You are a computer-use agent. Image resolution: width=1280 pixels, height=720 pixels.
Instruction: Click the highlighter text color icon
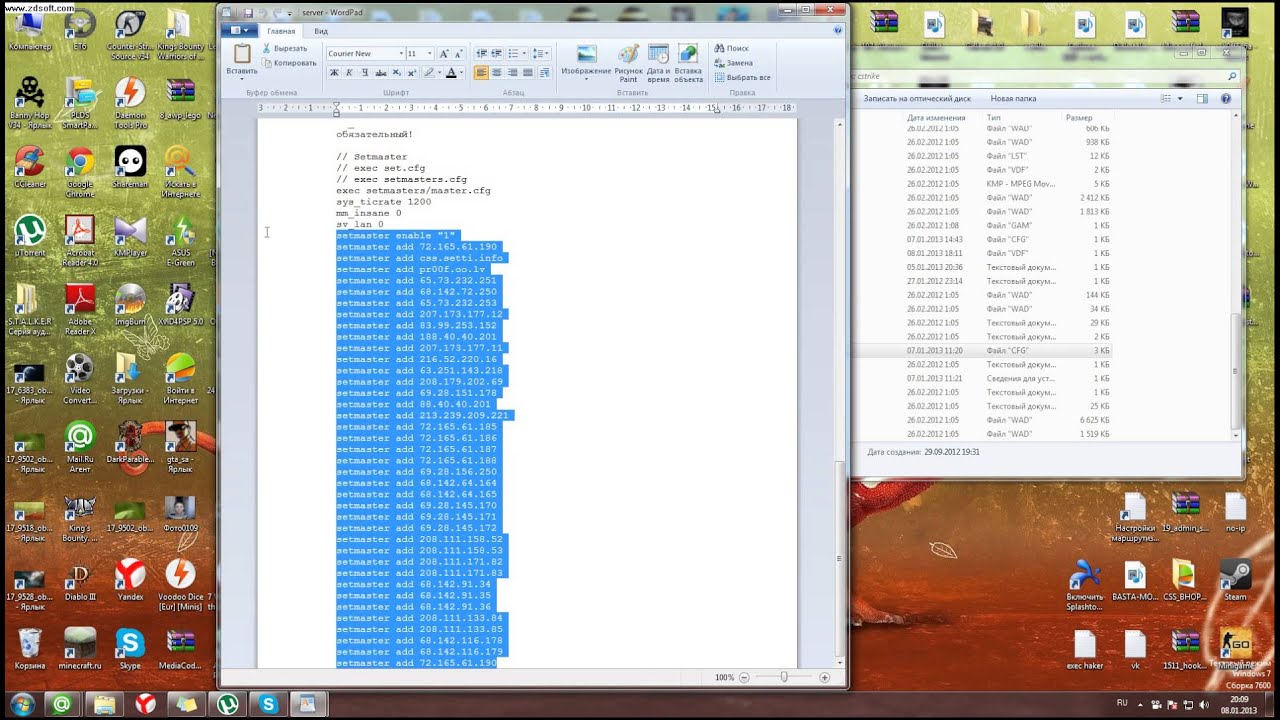click(428, 73)
